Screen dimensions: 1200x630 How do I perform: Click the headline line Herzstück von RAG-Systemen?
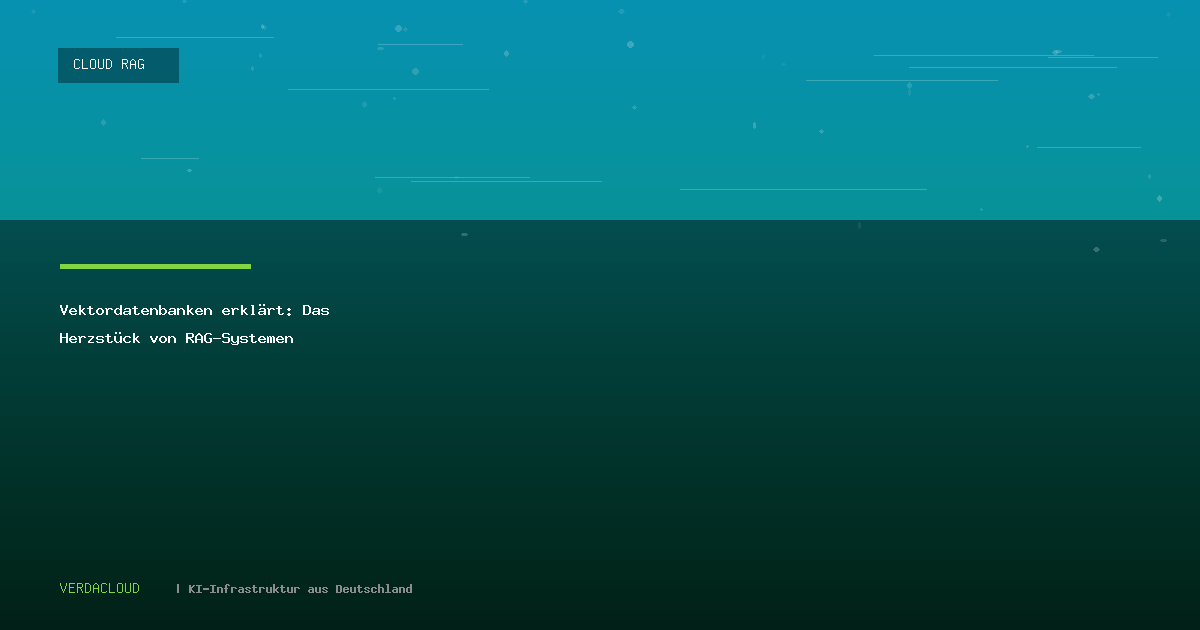coord(176,339)
